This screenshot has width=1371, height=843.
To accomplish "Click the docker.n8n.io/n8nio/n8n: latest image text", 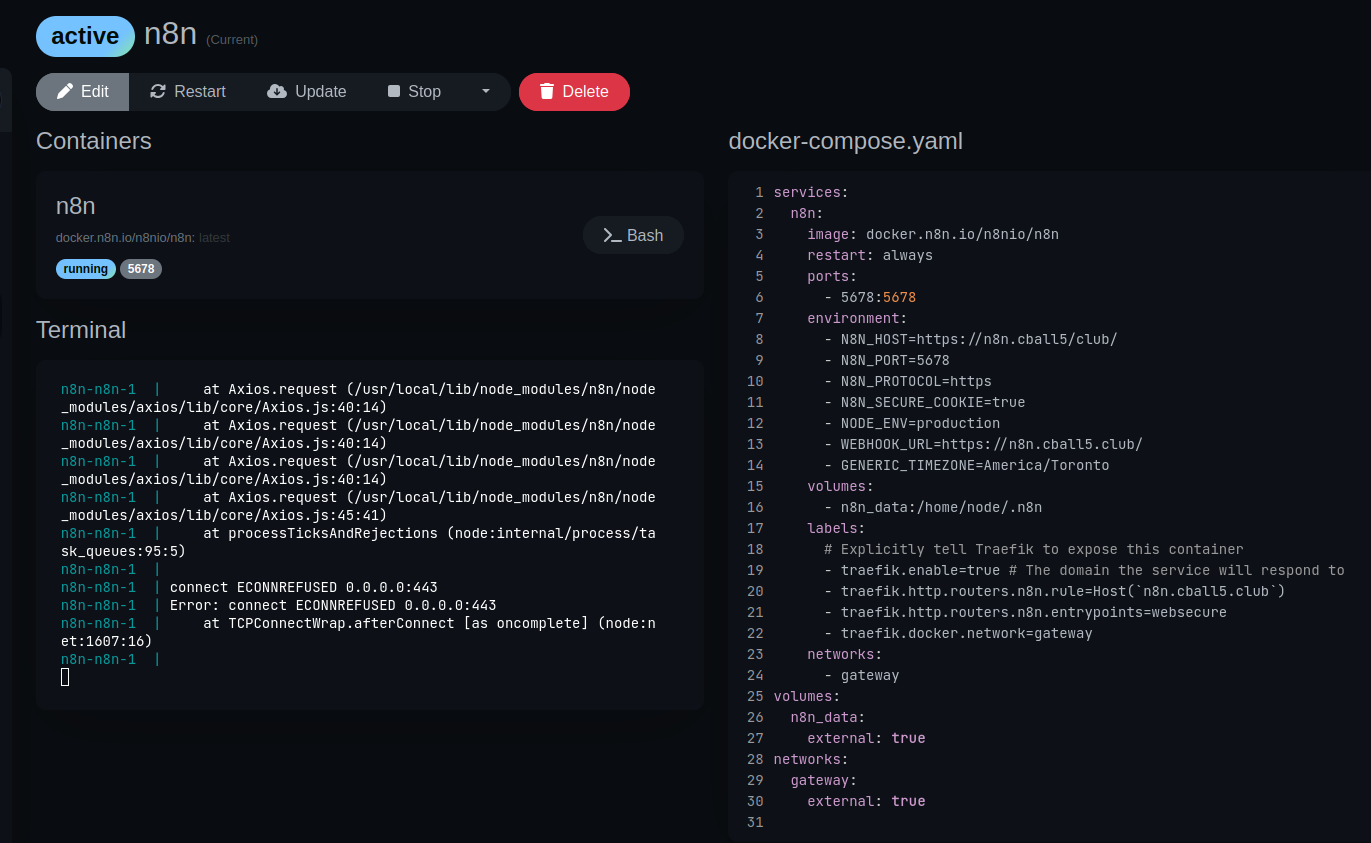I will click(x=143, y=238).
